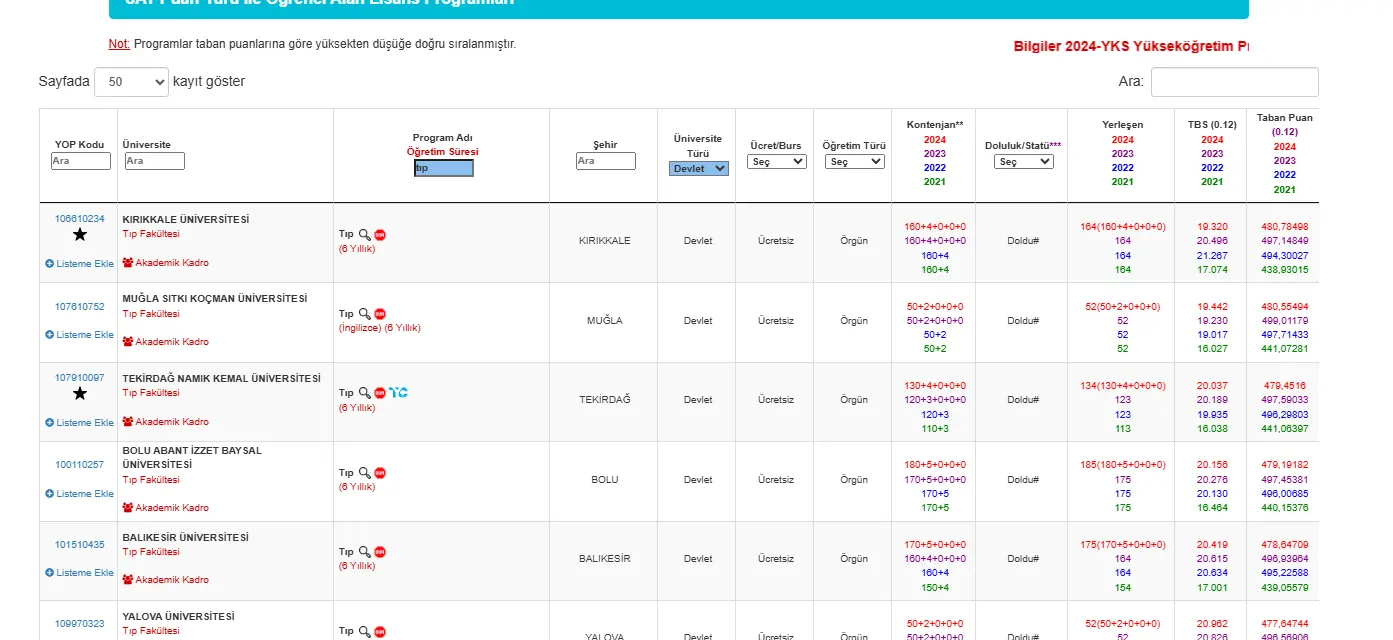Open Üniversite Türü filter showing Devlet
This screenshot has height=640, width=1393.
point(699,168)
